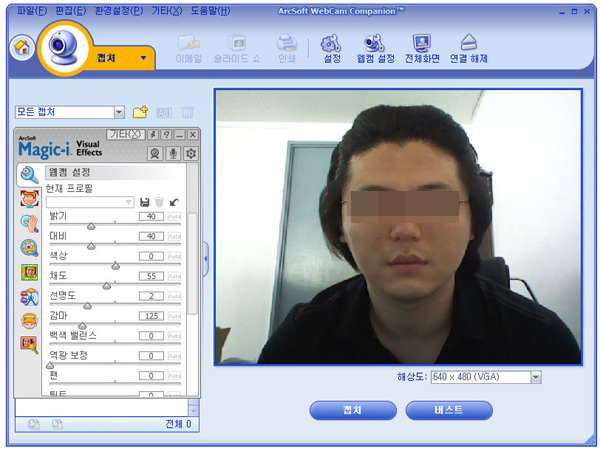Viewport: 600px width, 451px height.
Task: Select the magnifier color wheel effects tab
Action: pyautogui.click(x=29, y=248)
